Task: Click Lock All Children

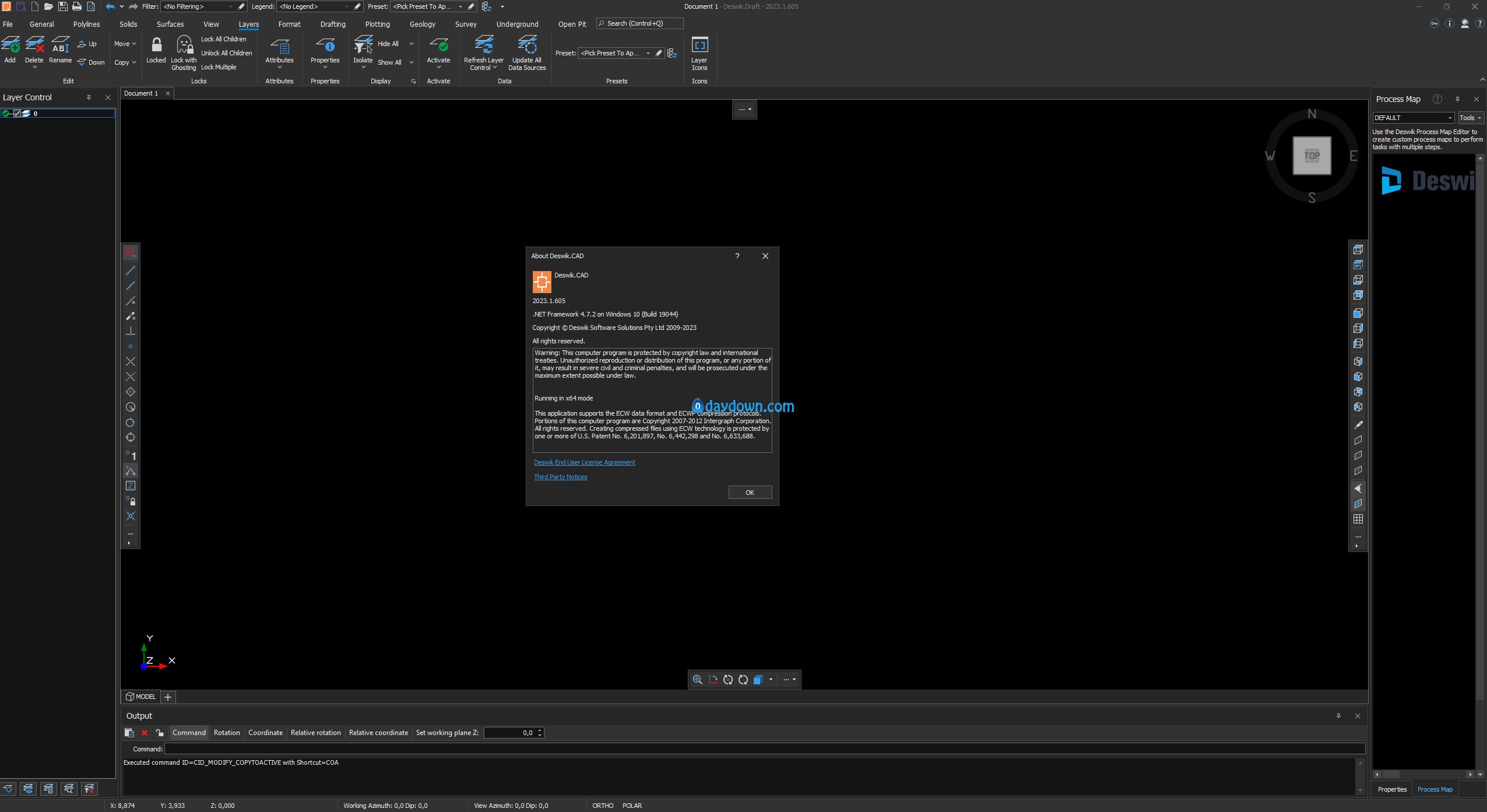Action: coord(223,39)
